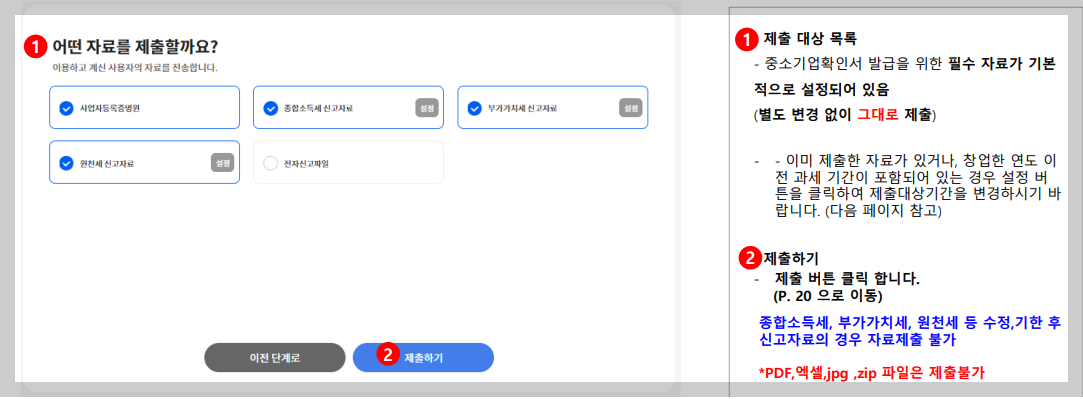Click the heading 어떤 자료를 제출할까요?
Viewport: 1083px width, 399px height.
pos(135,47)
